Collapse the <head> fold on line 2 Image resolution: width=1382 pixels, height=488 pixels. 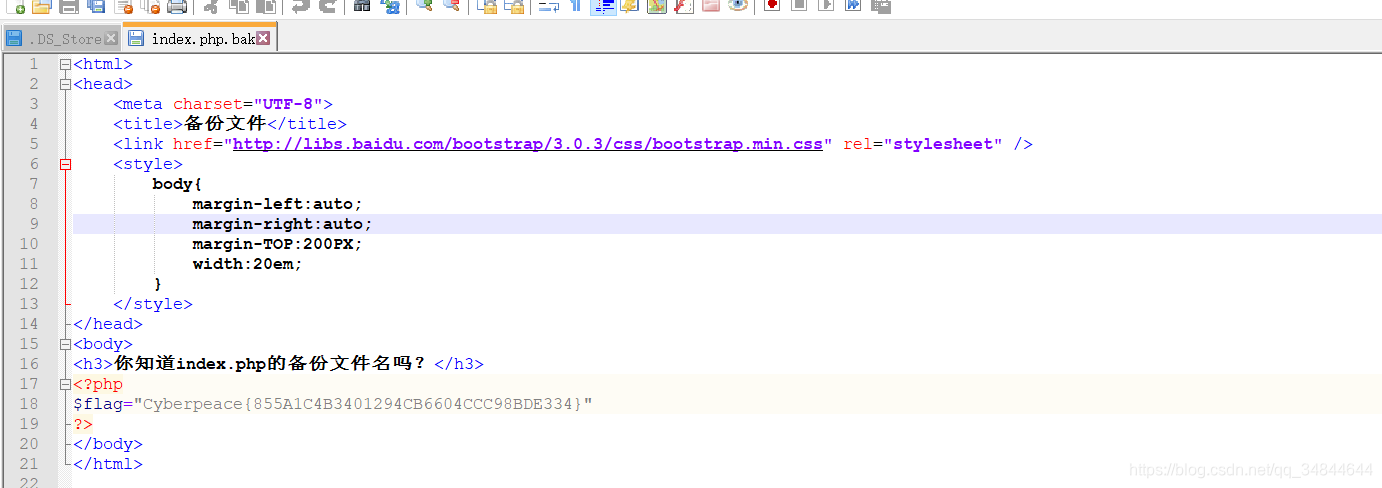pos(65,84)
